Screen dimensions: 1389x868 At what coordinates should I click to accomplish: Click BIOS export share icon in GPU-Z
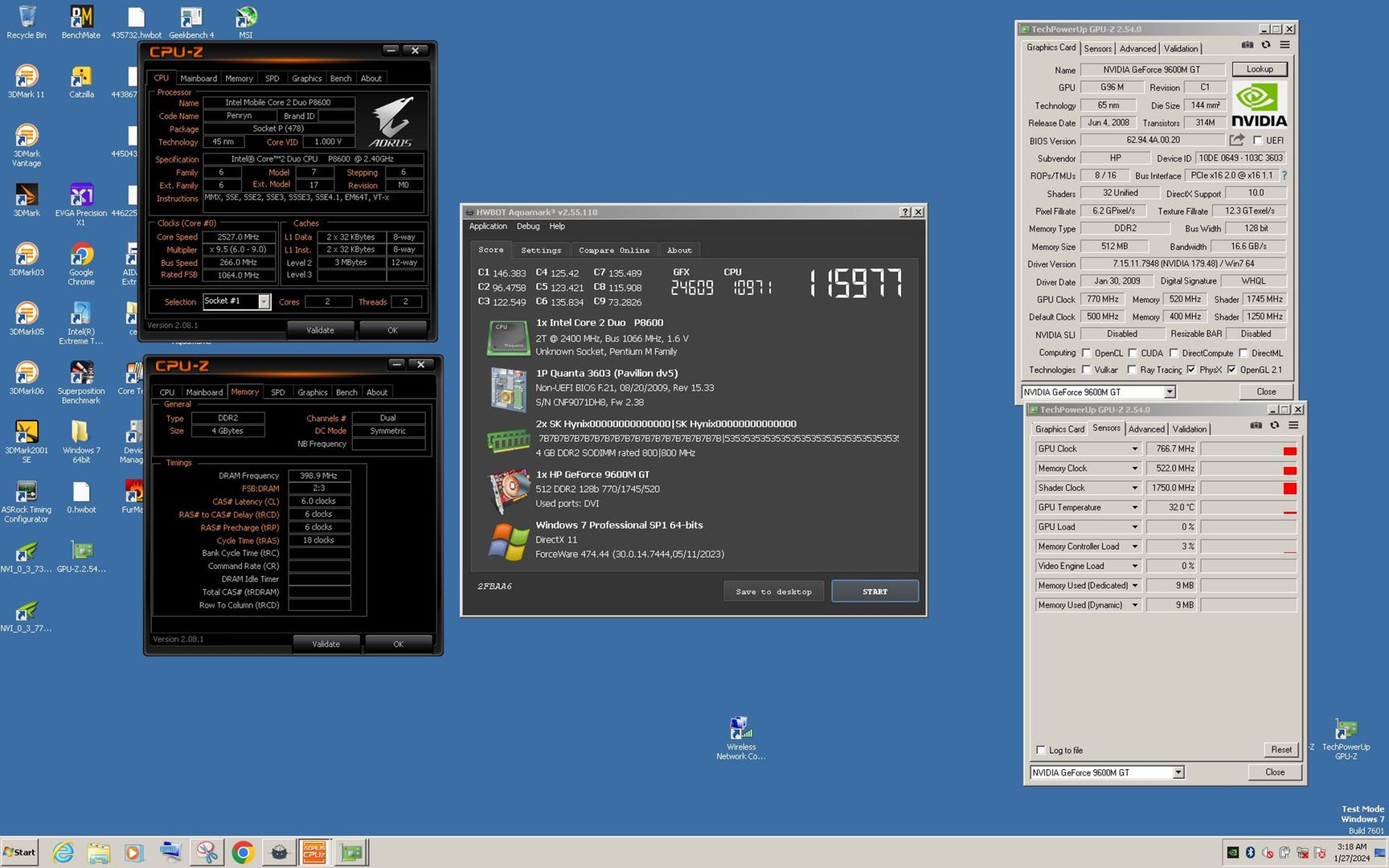[1237, 140]
